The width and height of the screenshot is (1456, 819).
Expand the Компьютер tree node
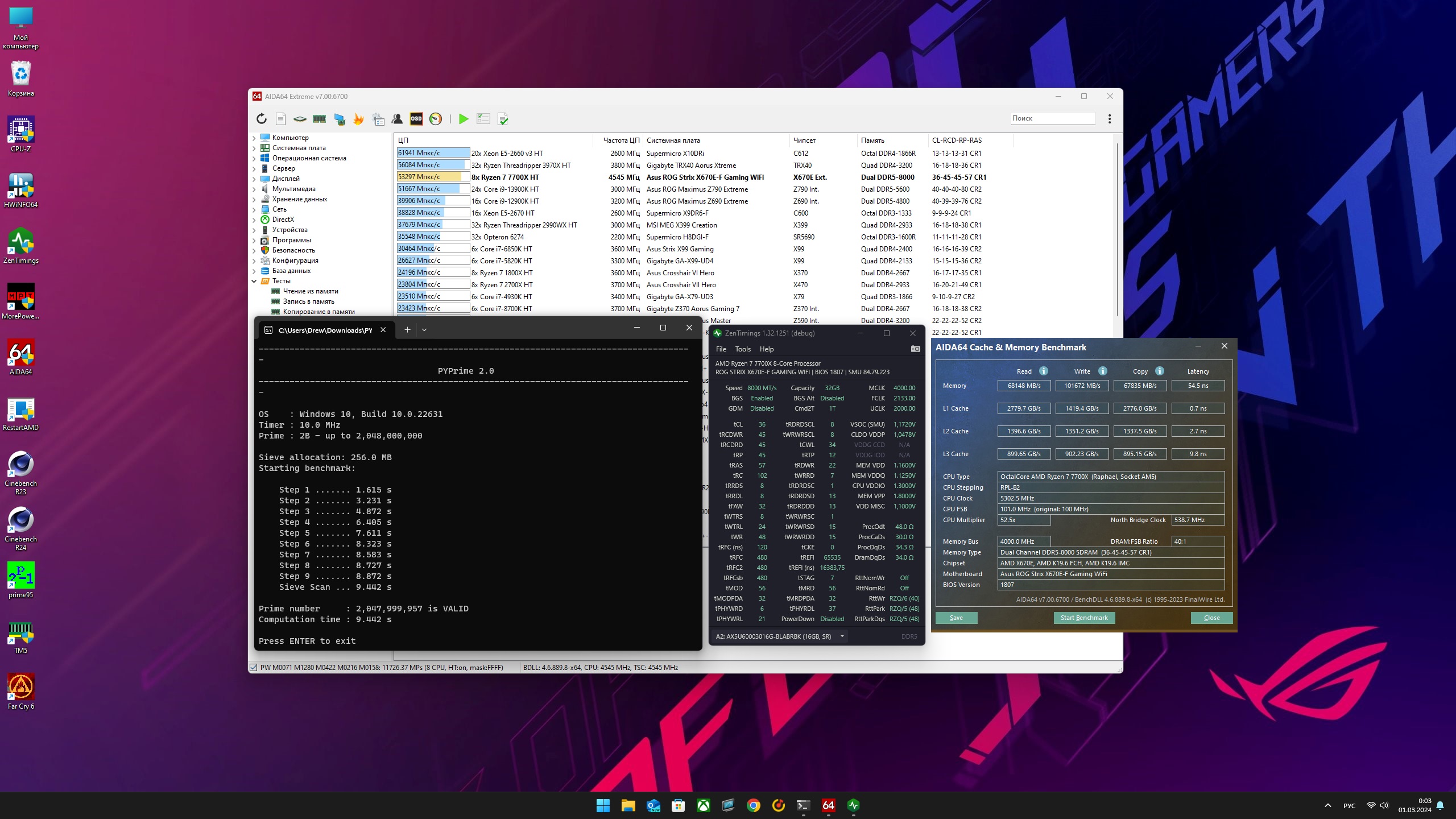(254, 138)
